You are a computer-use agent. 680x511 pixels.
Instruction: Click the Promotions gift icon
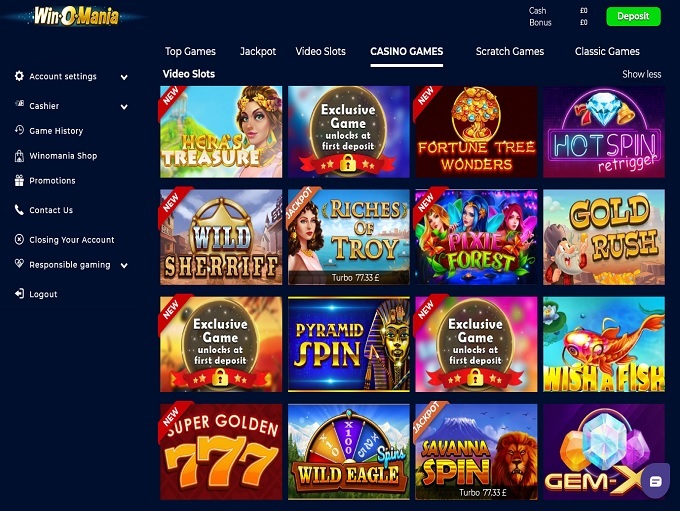click(19, 180)
